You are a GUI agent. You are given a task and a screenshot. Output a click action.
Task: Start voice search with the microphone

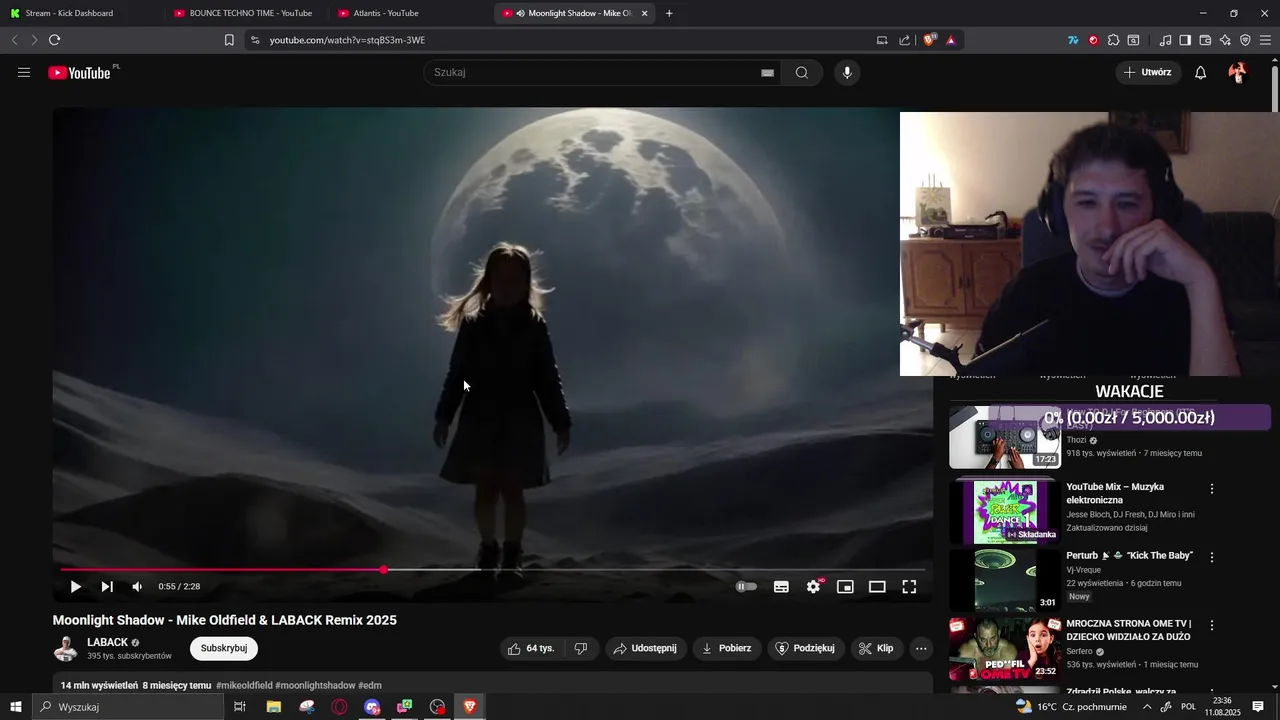pyautogui.click(x=847, y=72)
